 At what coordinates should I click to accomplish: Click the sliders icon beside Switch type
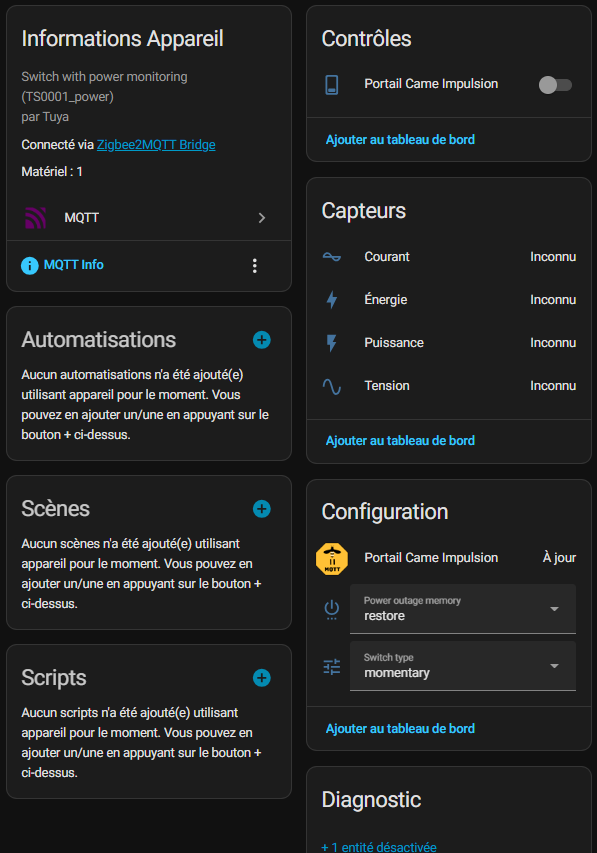[x=331, y=665]
